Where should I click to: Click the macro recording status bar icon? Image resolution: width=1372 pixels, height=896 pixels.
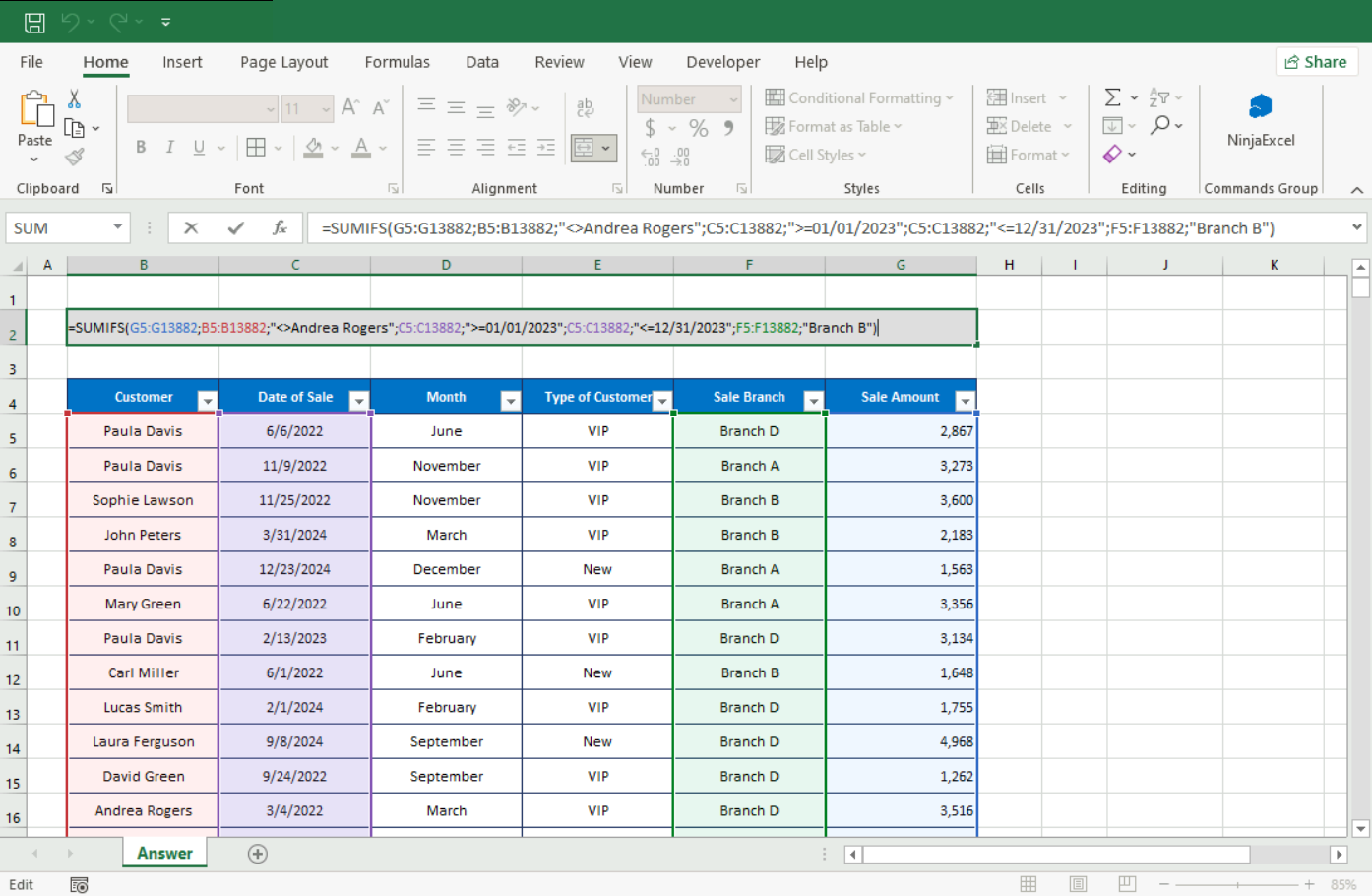point(79,885)
